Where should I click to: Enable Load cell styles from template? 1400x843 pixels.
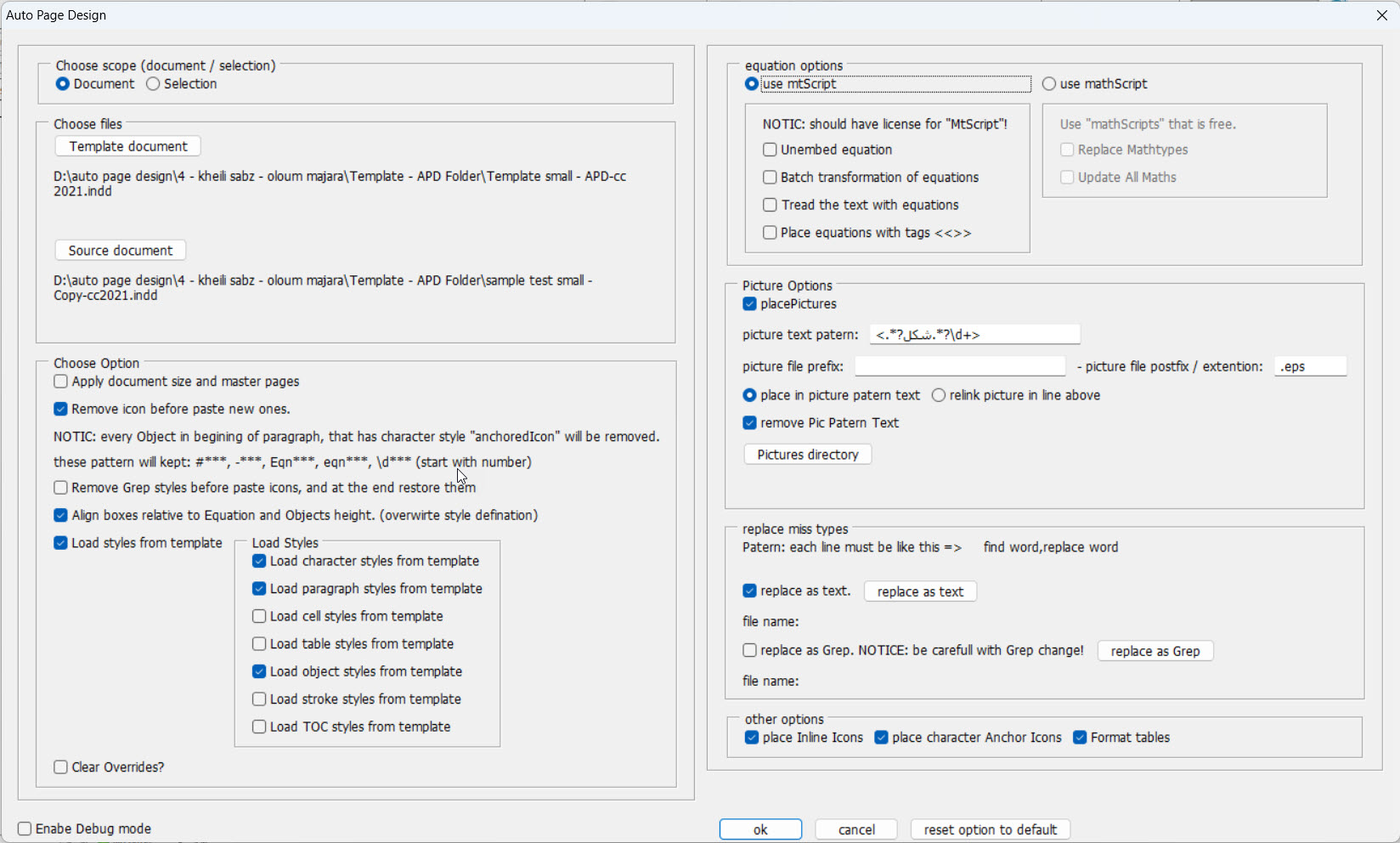(x=259, y=616)
